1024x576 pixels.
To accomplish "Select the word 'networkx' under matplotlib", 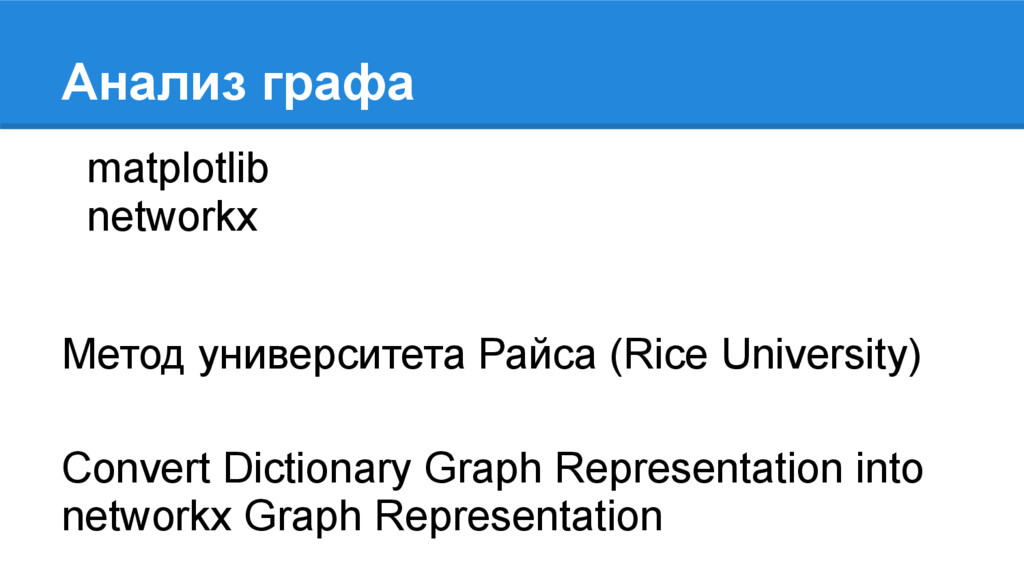I will (172, 217).
